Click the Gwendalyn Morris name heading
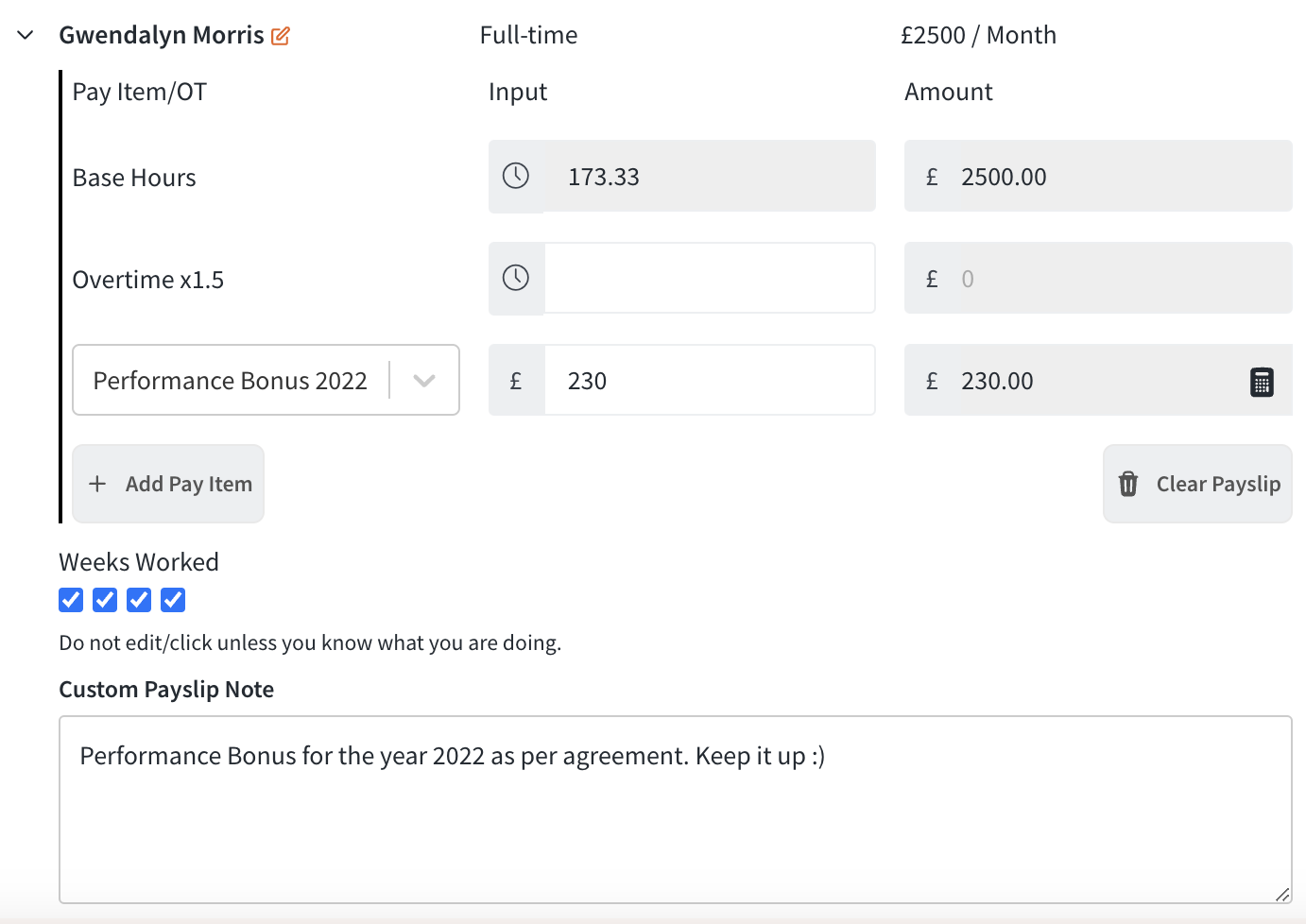The width and height of the screenshot is (1306, 924). (162, 36)
